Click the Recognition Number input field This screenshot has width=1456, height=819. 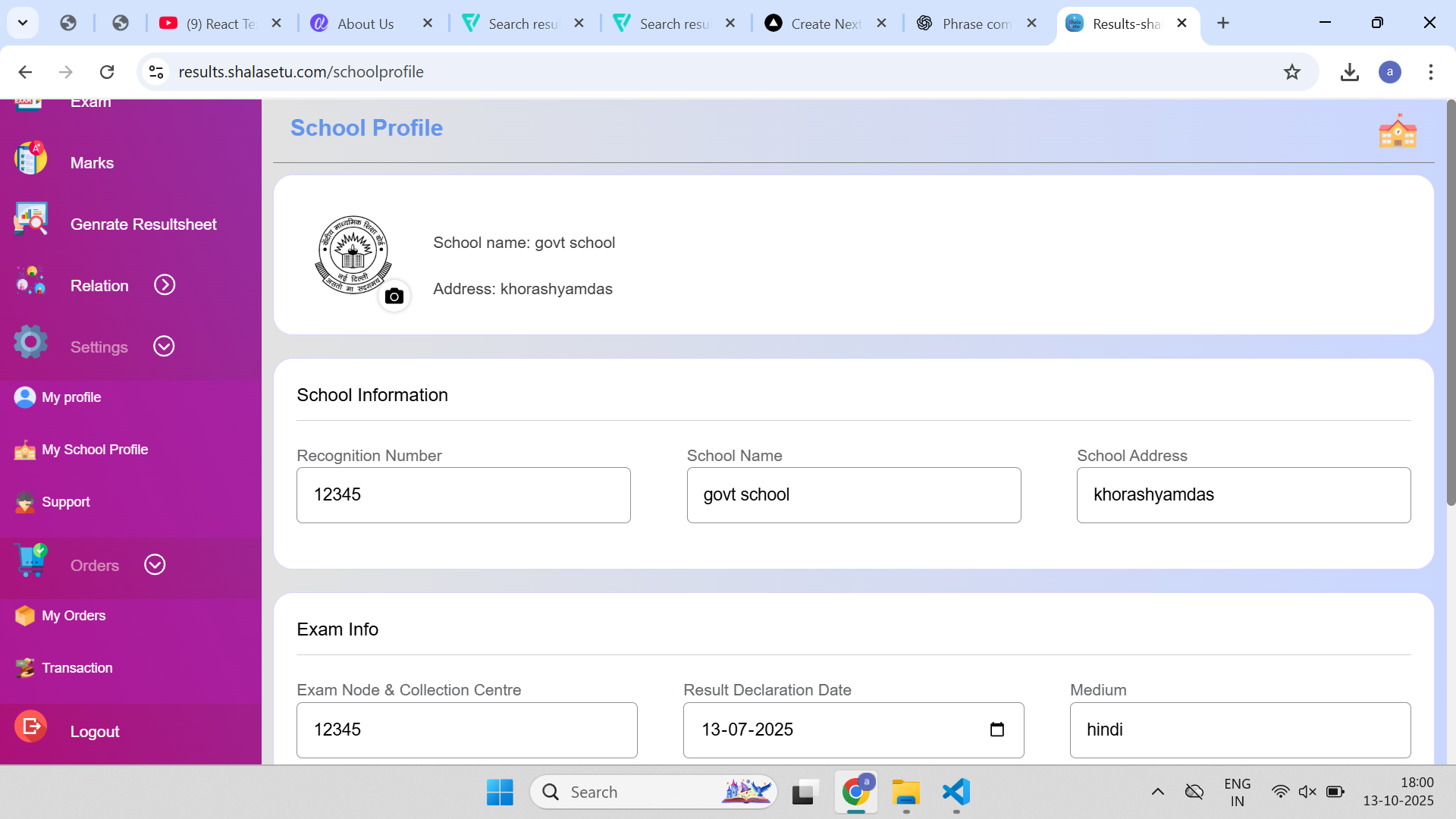coord(463,495)
